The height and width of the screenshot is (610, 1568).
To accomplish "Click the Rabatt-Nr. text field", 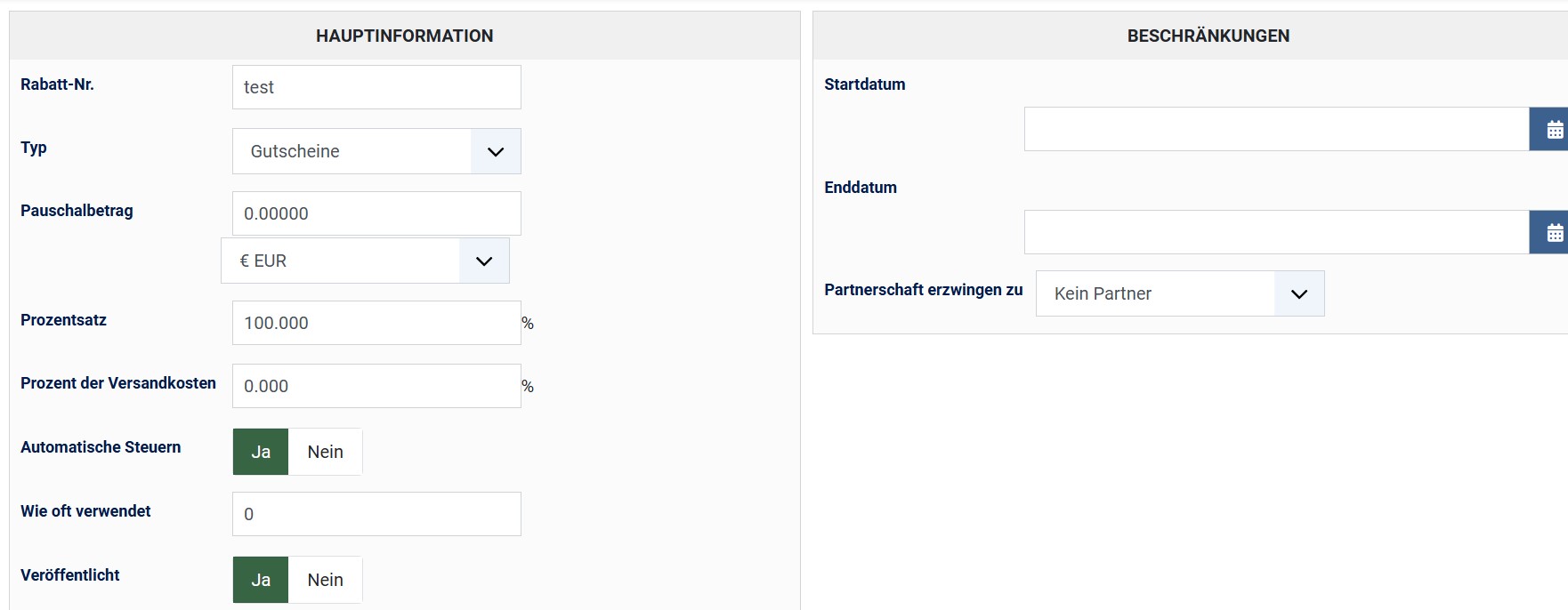I will 376,87.
